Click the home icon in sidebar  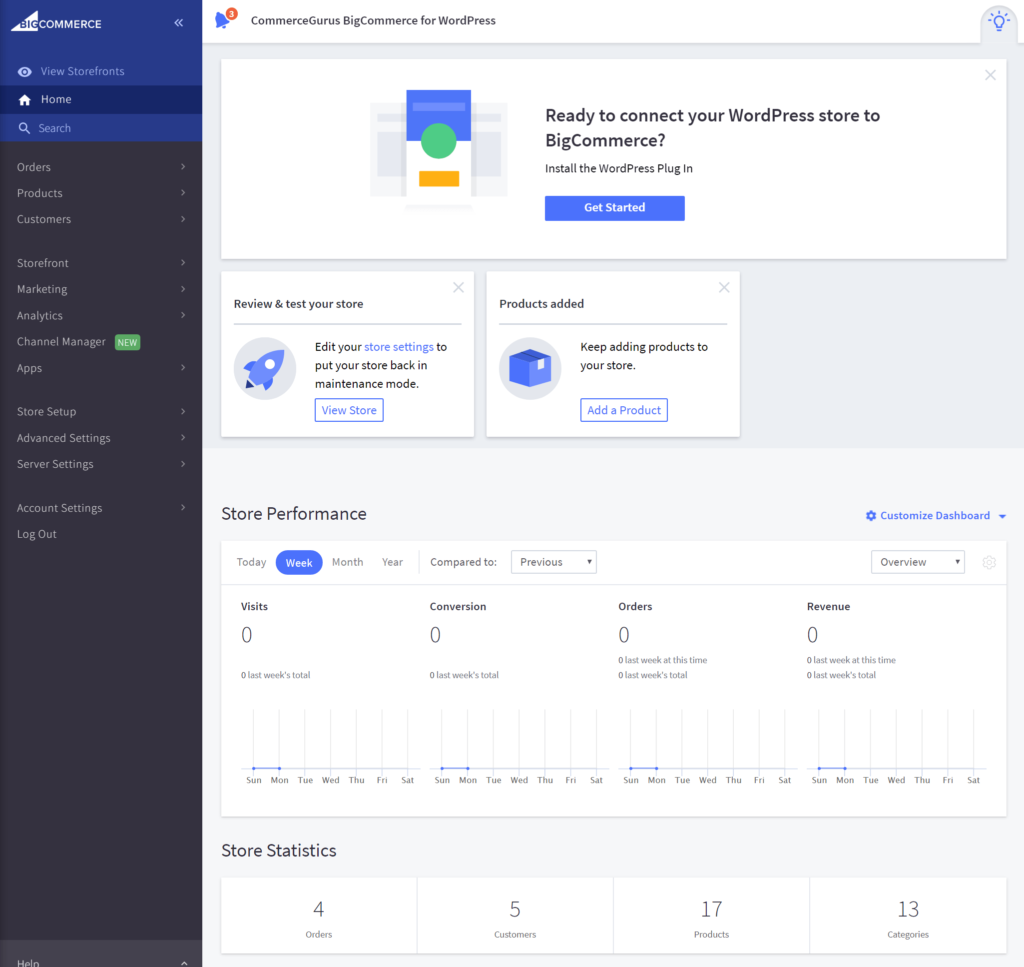point(25,100)
